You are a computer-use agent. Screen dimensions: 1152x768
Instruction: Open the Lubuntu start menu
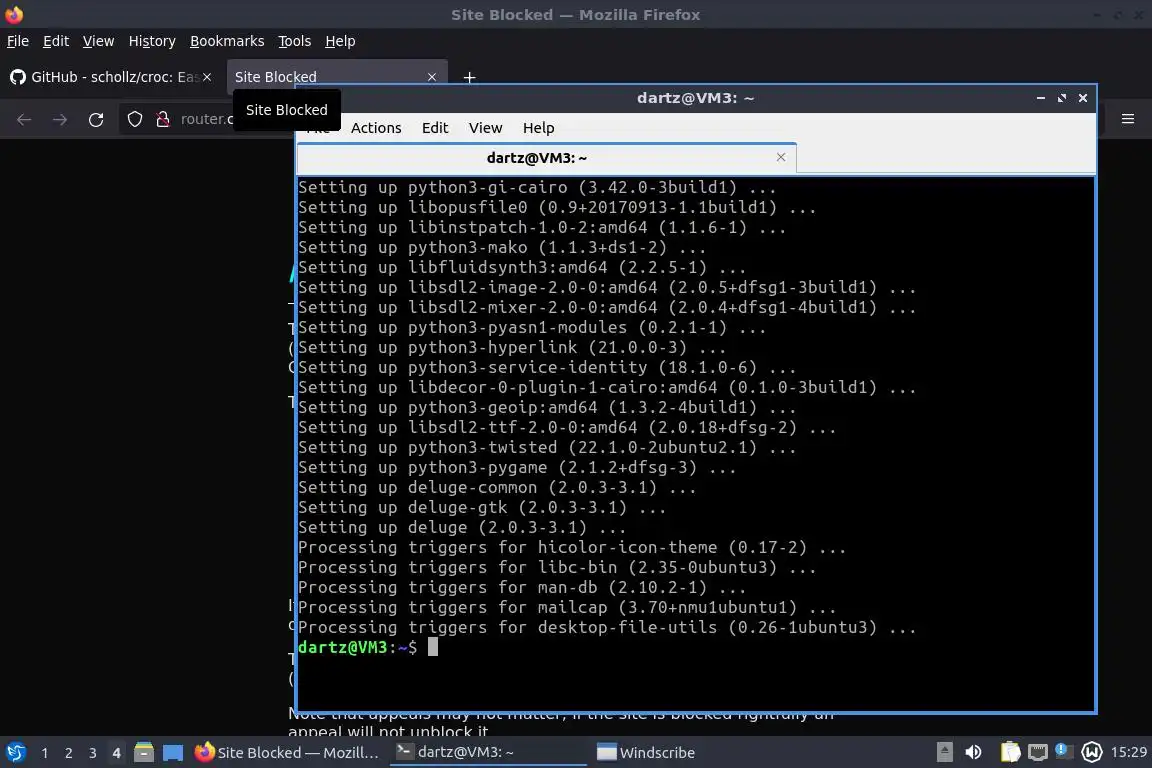click(x=16, y=753)
